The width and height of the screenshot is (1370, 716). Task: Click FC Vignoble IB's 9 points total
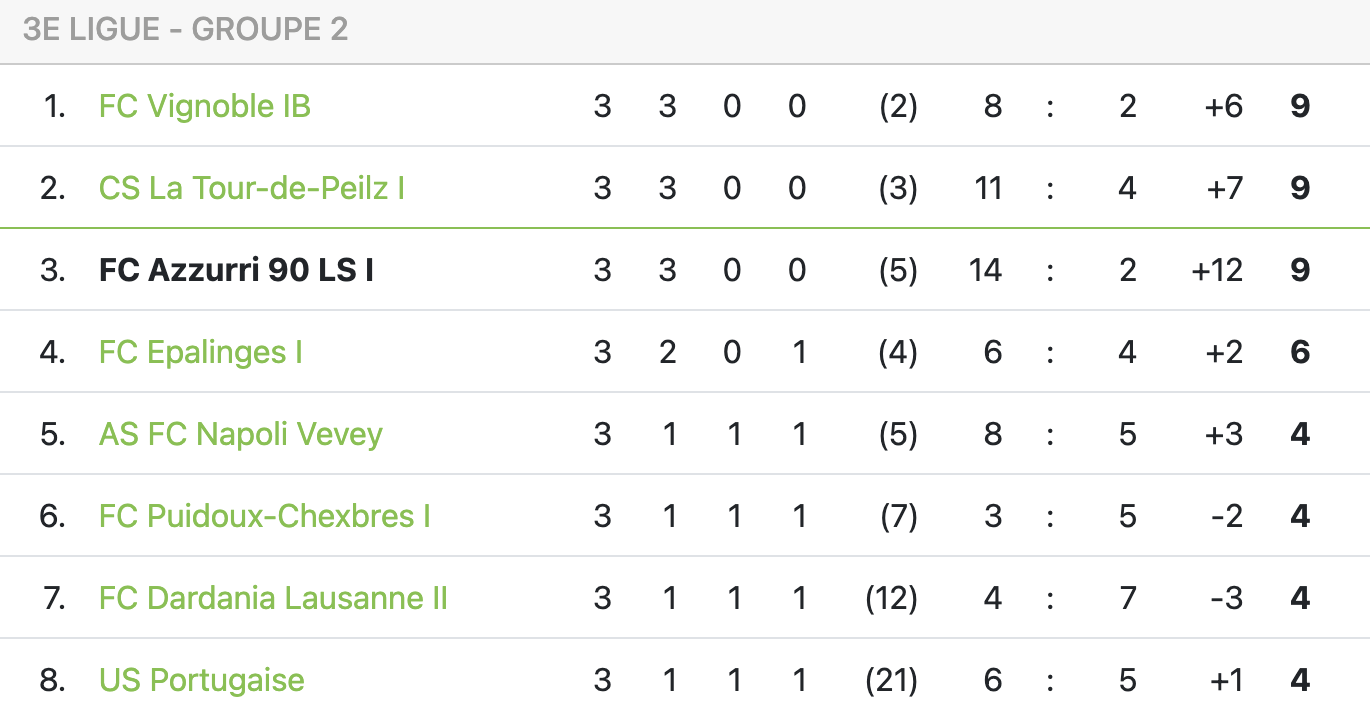[1300, 106]
